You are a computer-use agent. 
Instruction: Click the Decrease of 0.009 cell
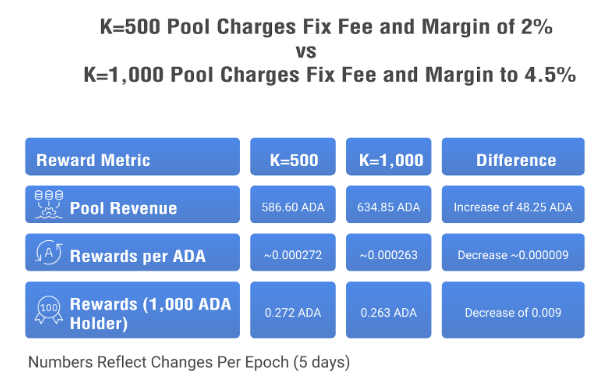[x=513, y=310]
